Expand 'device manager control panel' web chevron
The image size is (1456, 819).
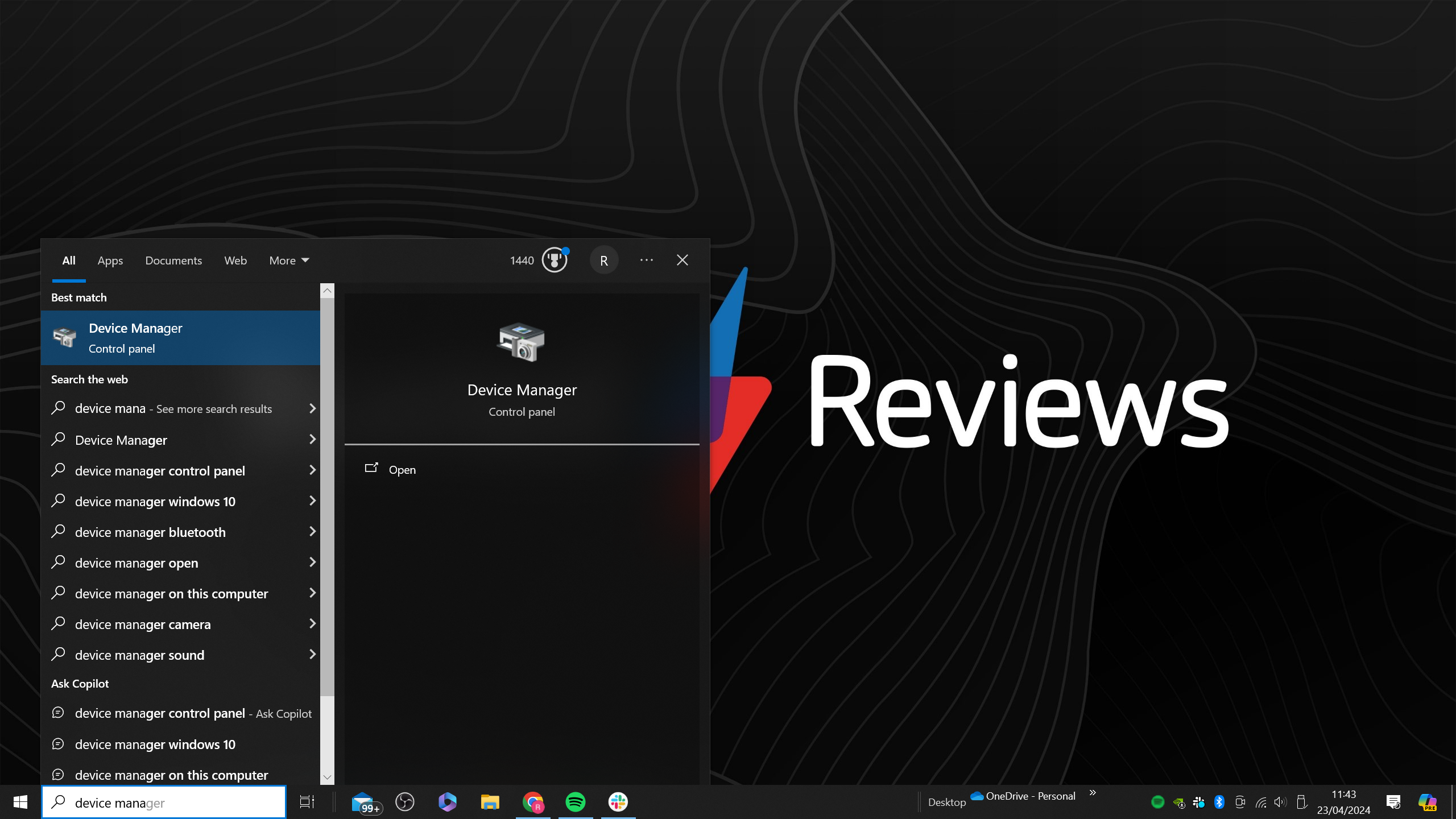click(312, 470)
